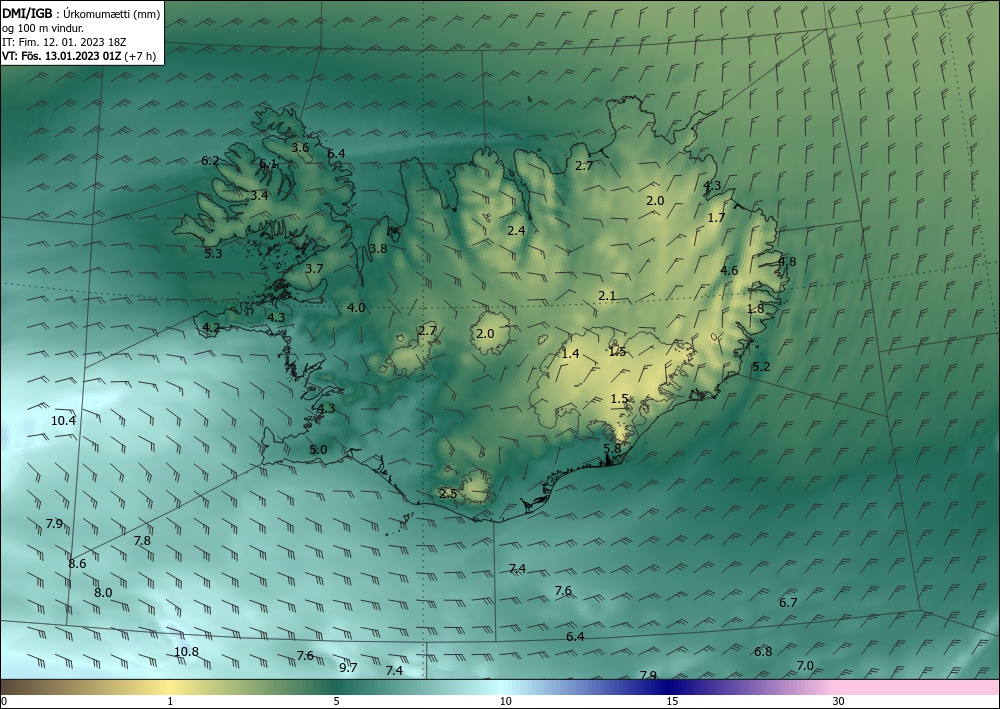Click the 4.8 value on the east coast
The height and width of the screenshot is (709, 1000).
click(787, 261)
